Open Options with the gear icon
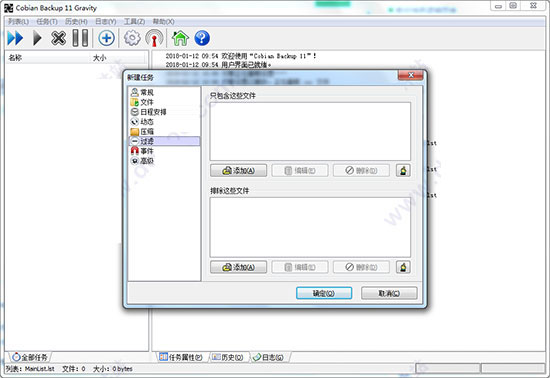550x378 pixels. pos(132,38)
